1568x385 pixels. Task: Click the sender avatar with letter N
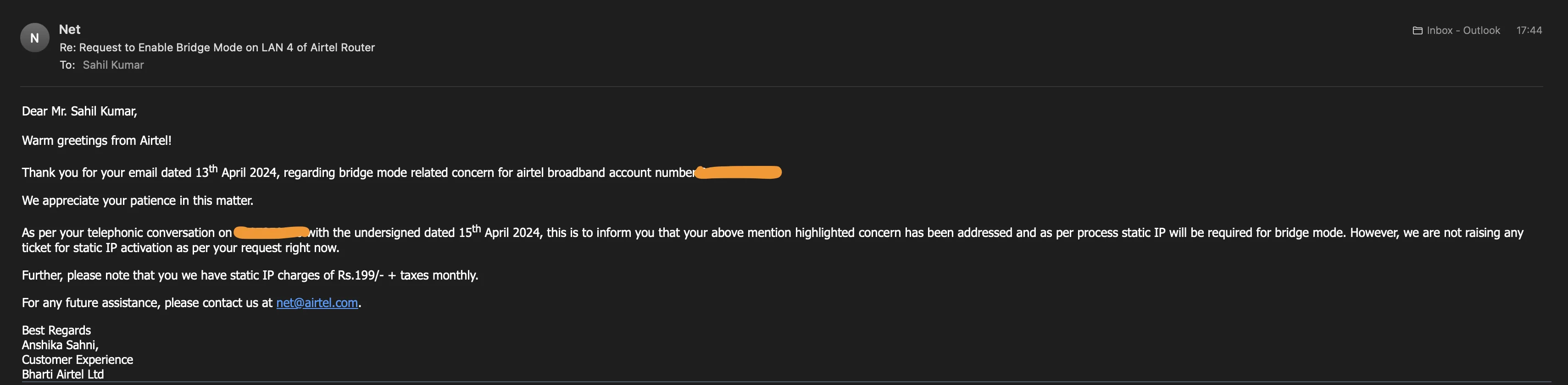(x=35, y=38)
